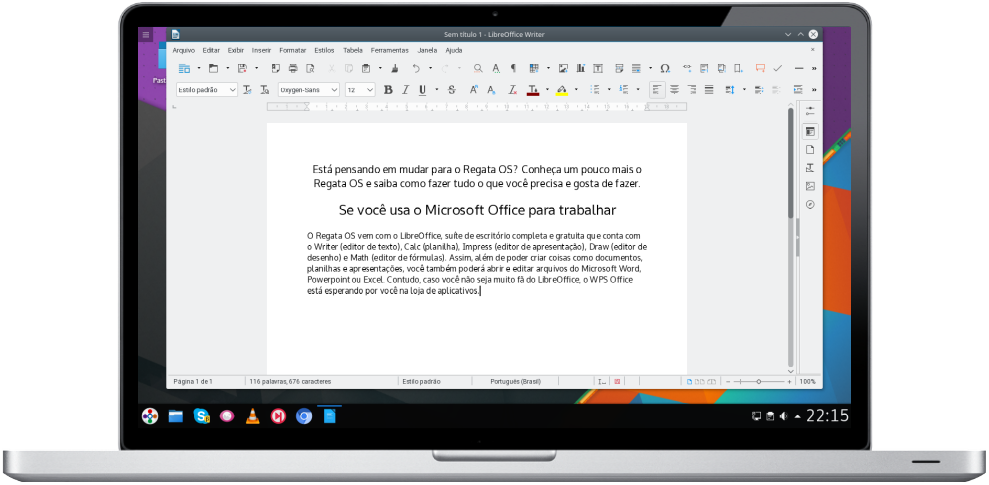Open the Editar menu
The image size is (989, 485).
pos(211,50)
